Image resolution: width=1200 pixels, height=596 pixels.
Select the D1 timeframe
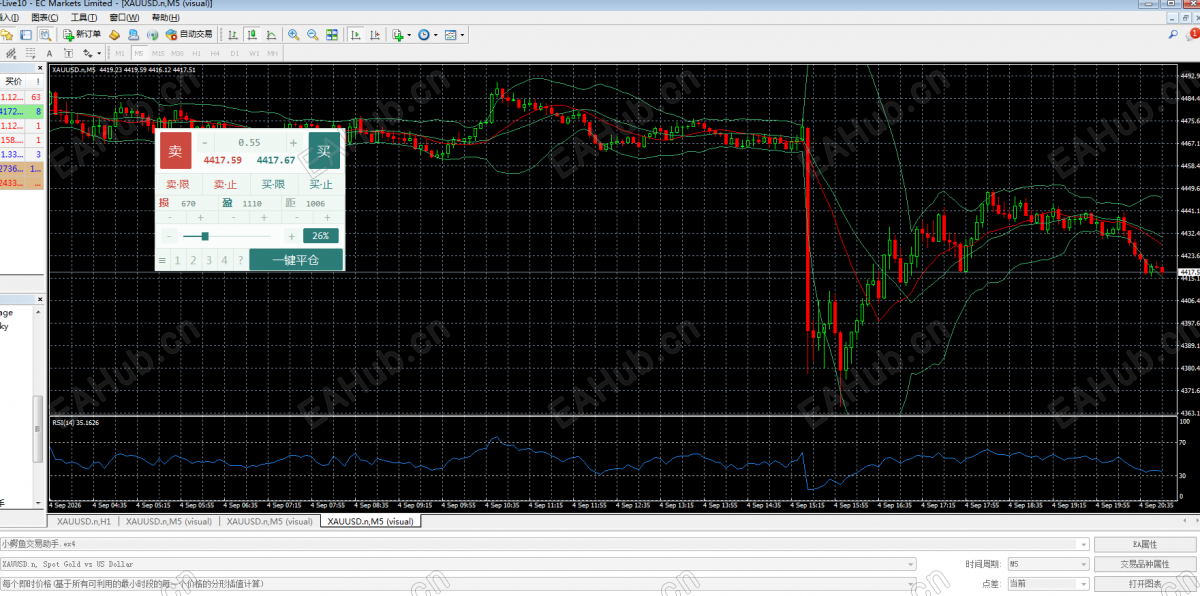point(235,52)
